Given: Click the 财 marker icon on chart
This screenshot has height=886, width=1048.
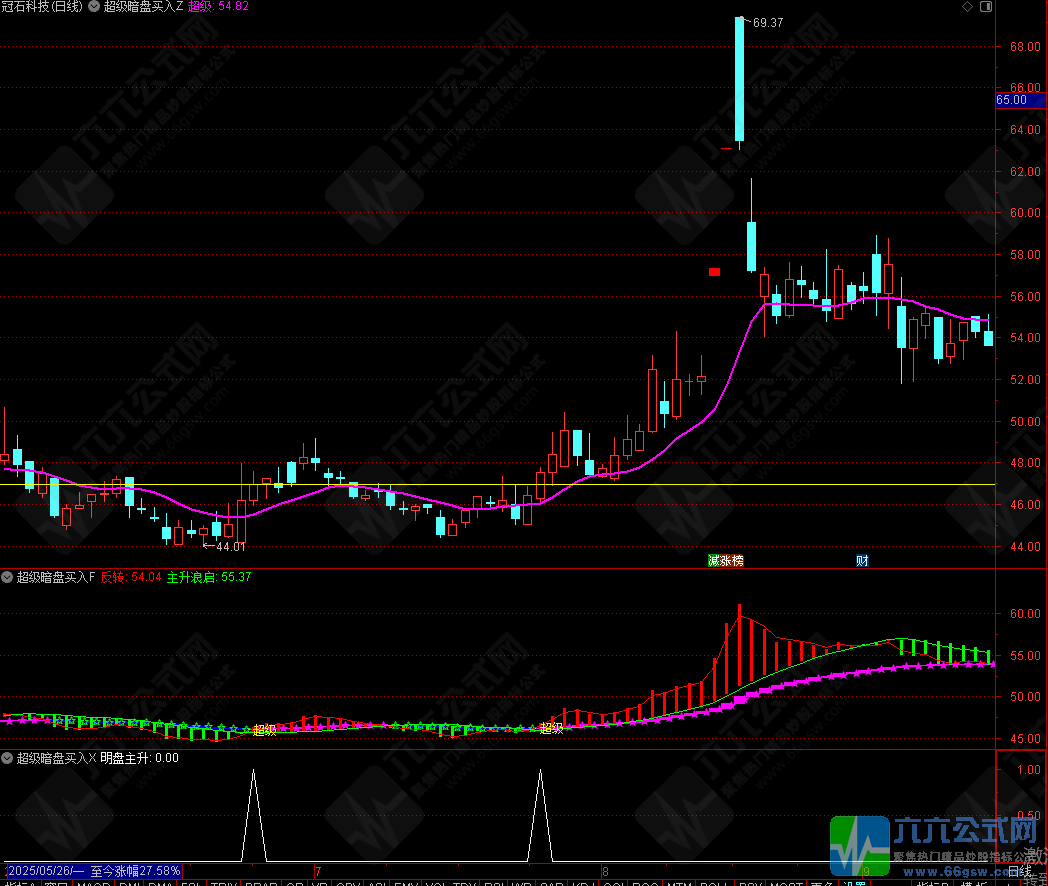Looking at the screenshot, I should (862, 561).
